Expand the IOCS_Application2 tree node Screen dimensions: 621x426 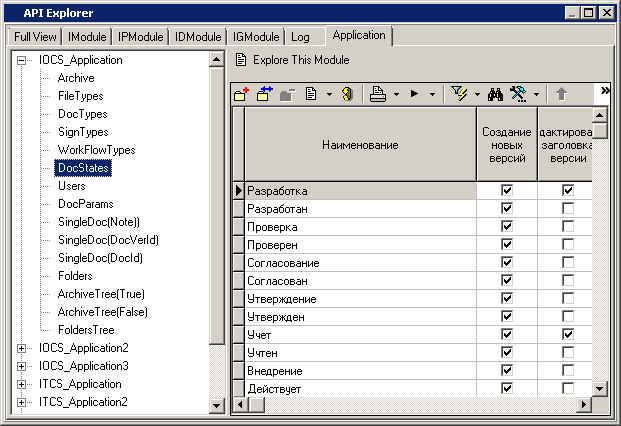[22, 348]
